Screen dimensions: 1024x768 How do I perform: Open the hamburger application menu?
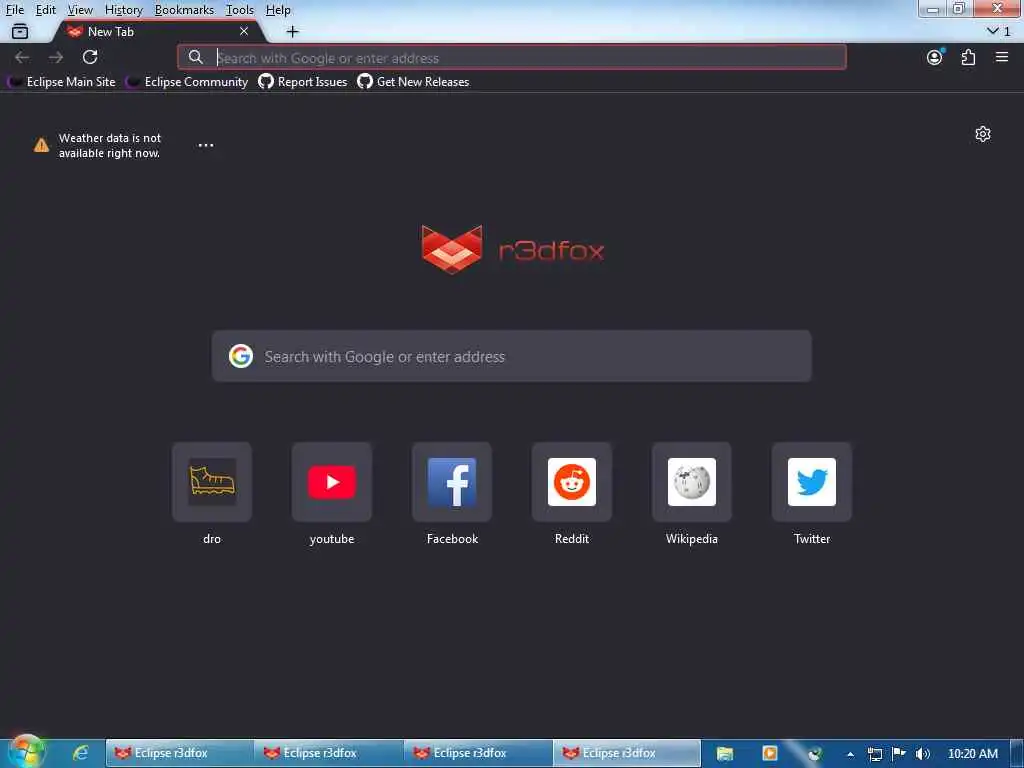point(1002,57)
